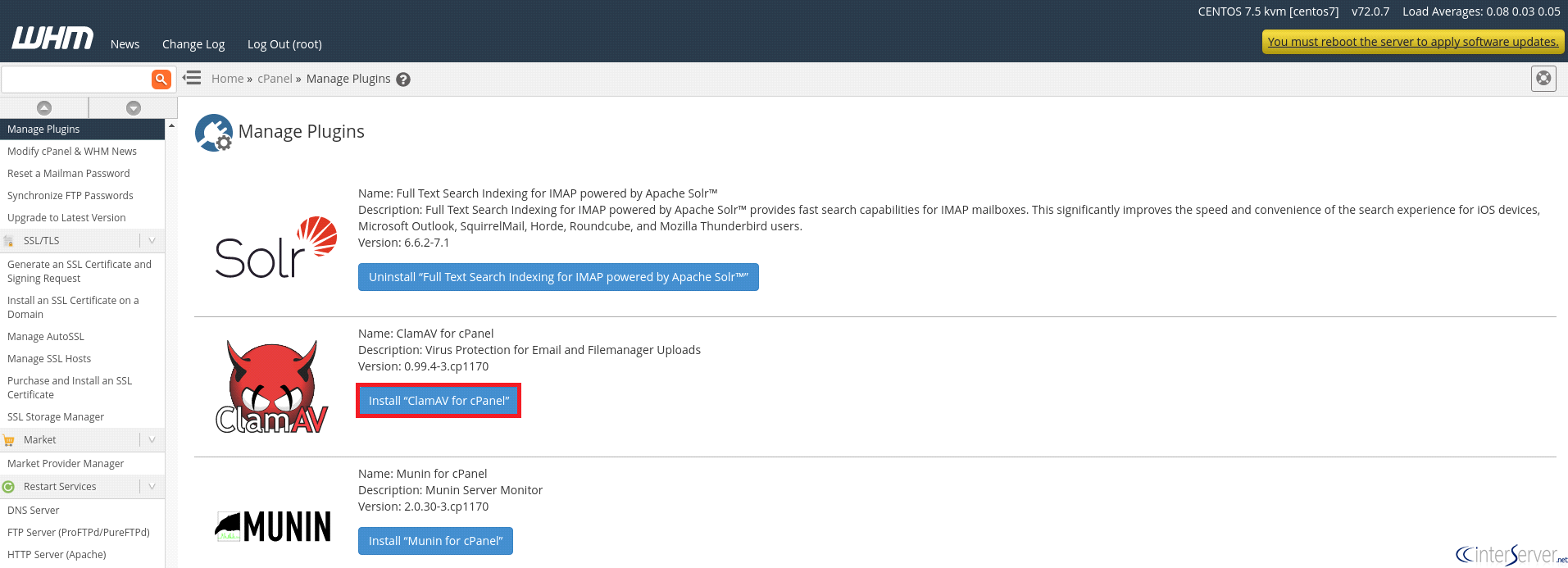Go to cPanel breadcrumb

(275, 79)
